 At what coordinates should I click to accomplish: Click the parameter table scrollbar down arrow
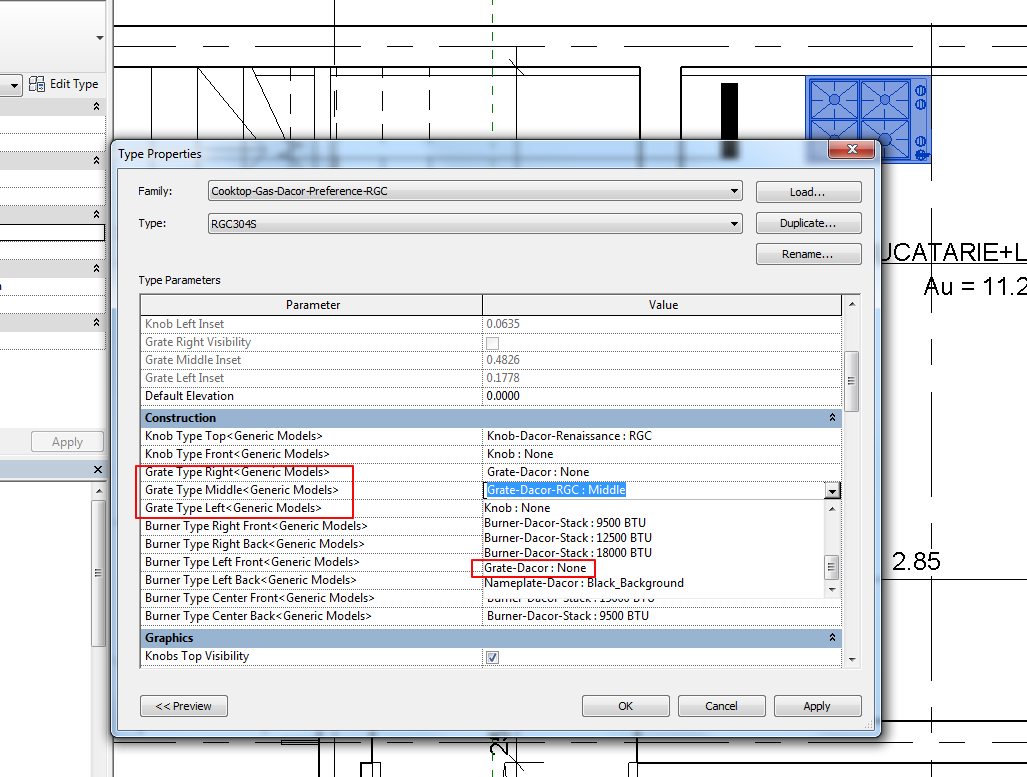(851, 660)
